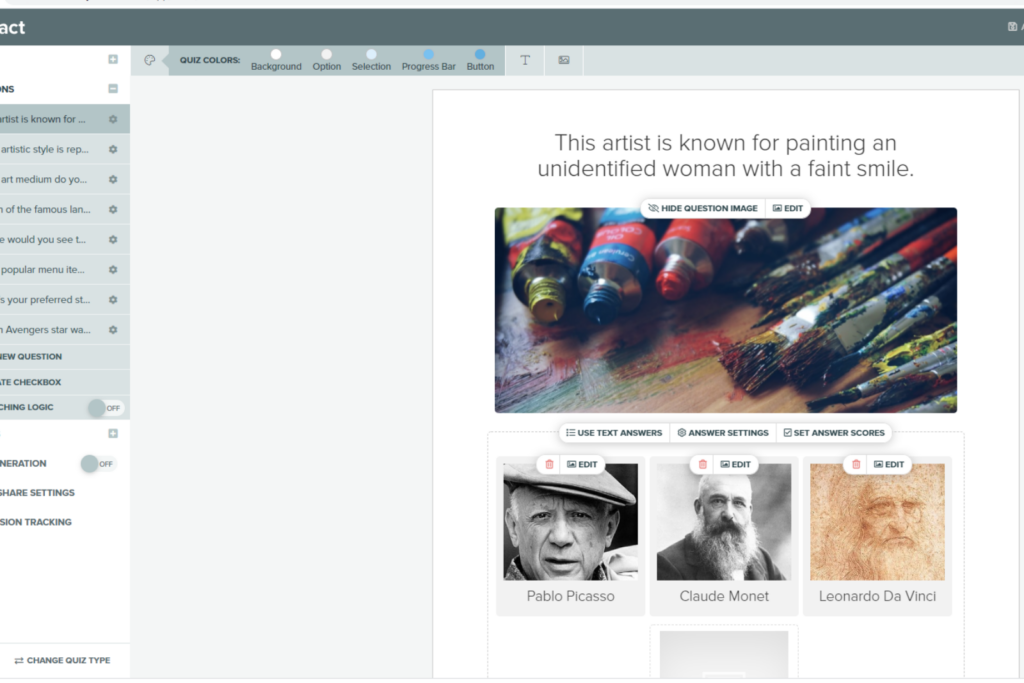Toggle the branching logic switch

click(106, 408)
